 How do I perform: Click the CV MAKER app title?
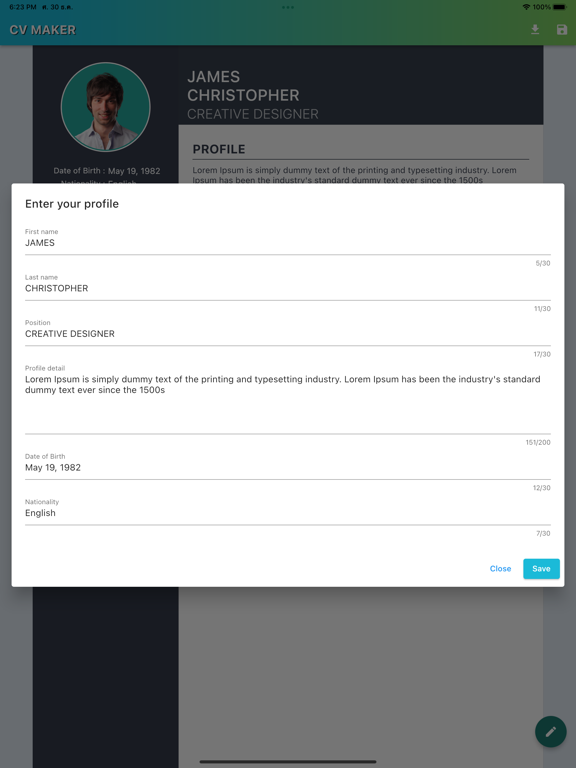[x=43, y=30]
